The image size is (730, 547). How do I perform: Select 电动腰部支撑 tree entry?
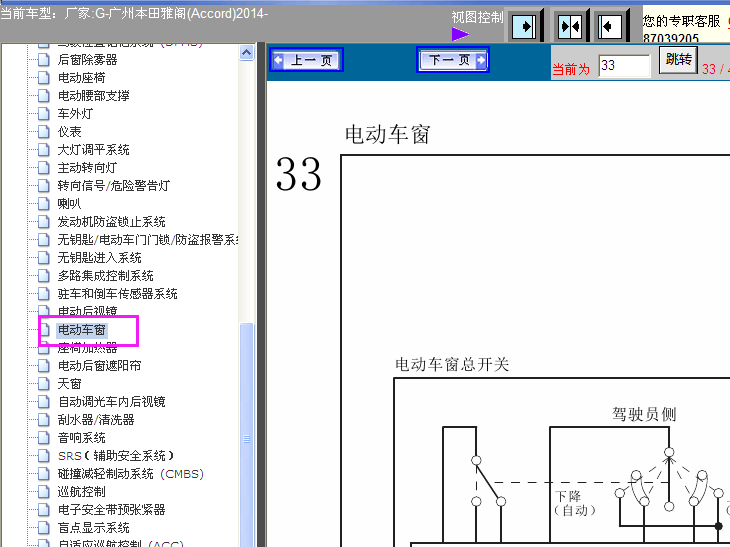[x=93, y=95]
